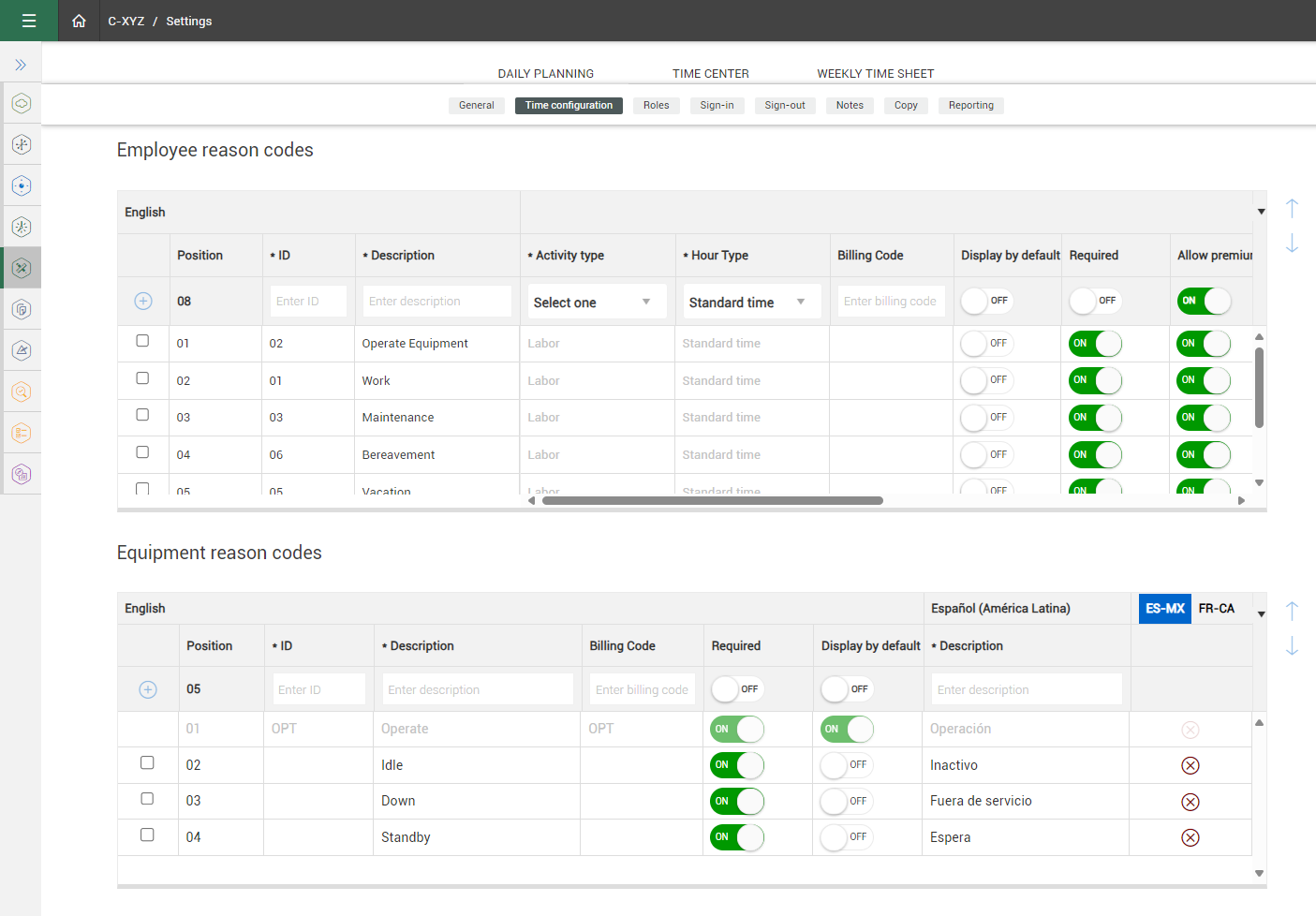Go to home via house icon
Viewport: 1316px width, 916px height.
coord(79,21)
